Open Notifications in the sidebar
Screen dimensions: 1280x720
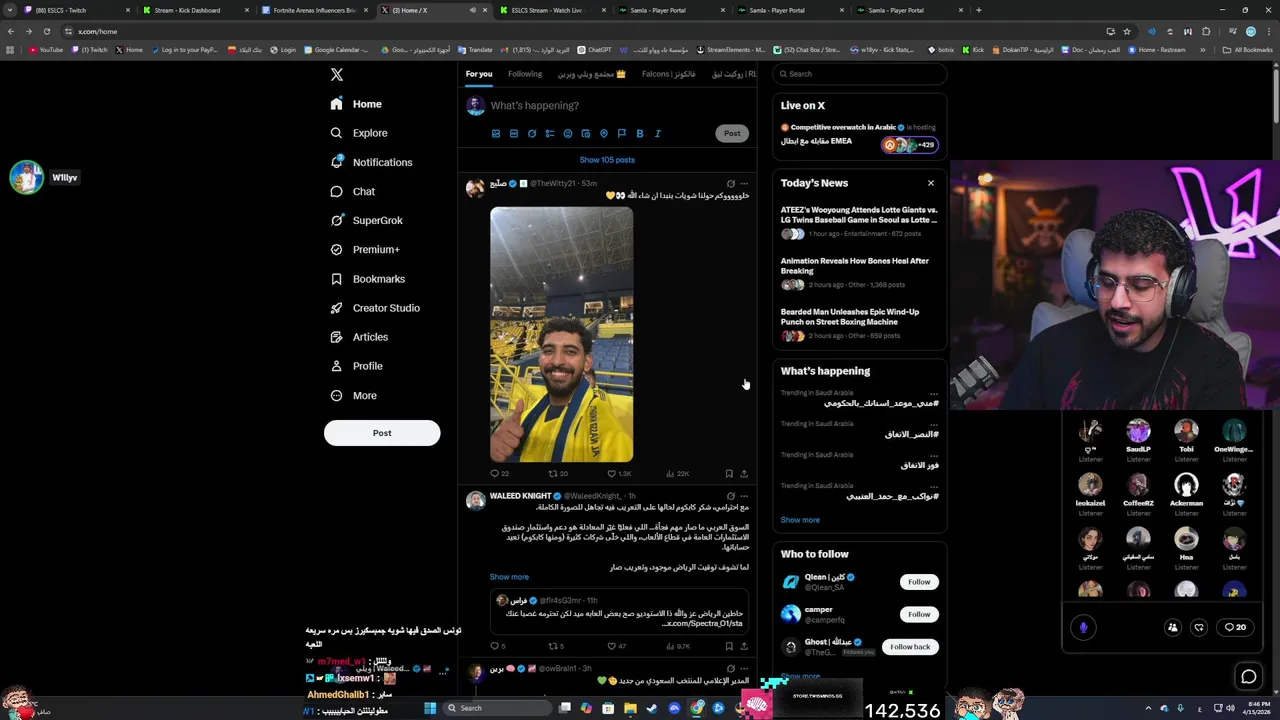pos(371,162)
